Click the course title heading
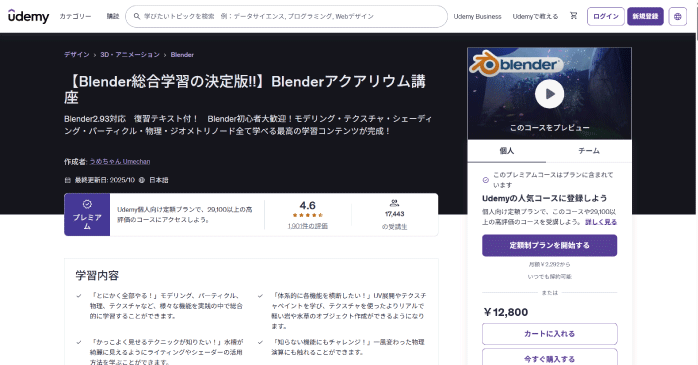 pos(245,89)
